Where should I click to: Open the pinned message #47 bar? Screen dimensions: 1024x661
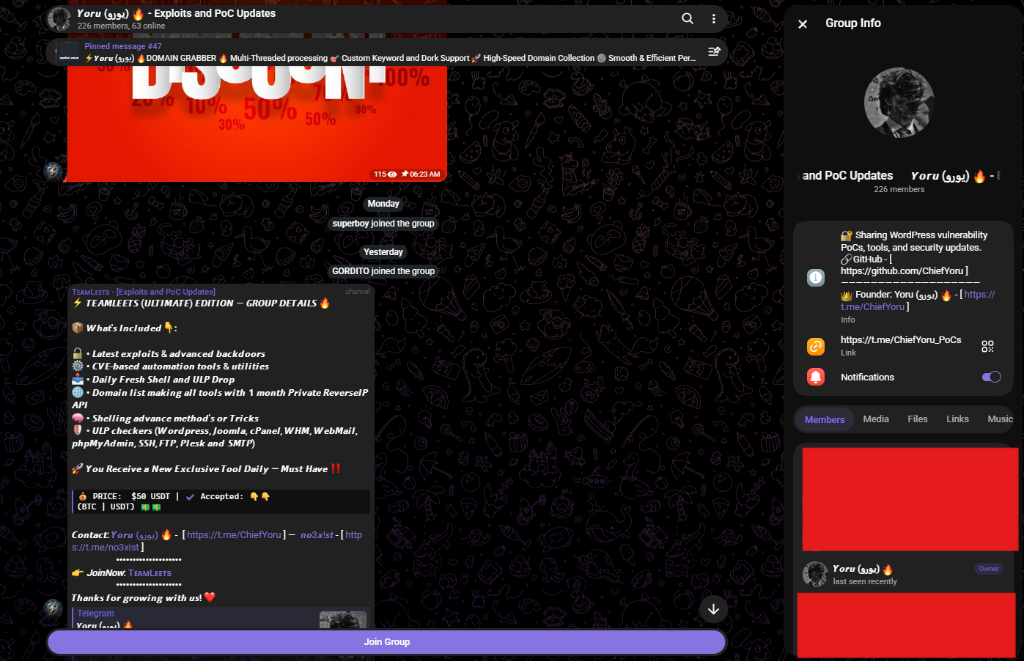coord(387,52)
